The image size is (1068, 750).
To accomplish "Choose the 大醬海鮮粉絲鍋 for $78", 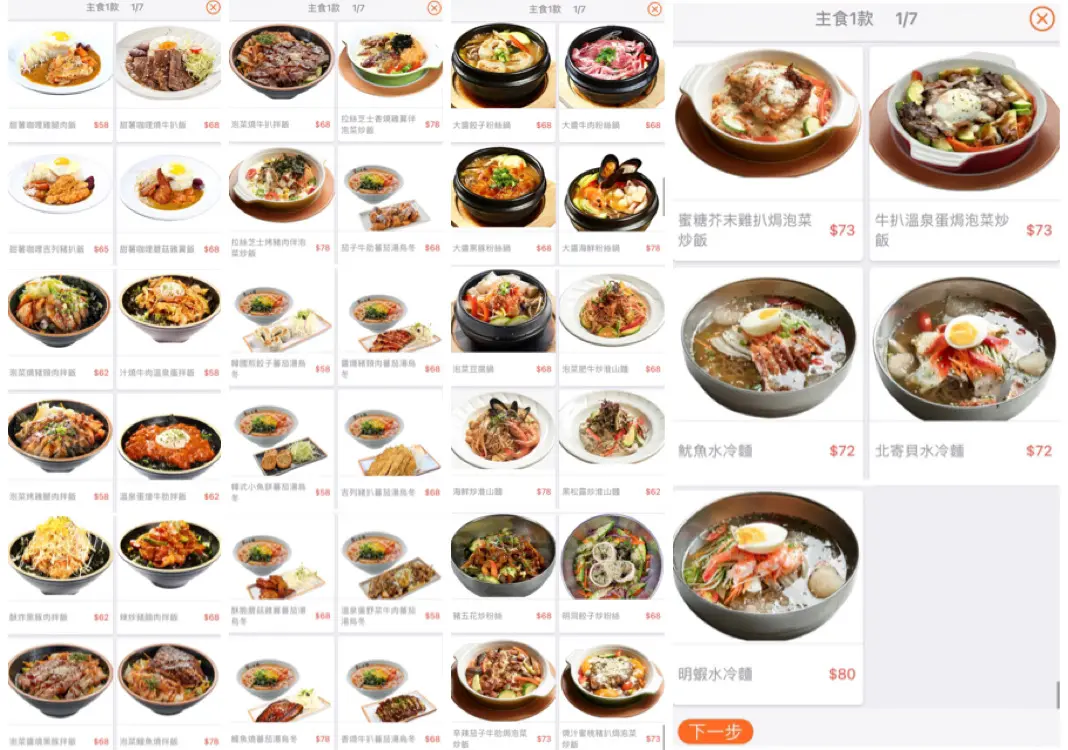I will (x=612, y=204).
